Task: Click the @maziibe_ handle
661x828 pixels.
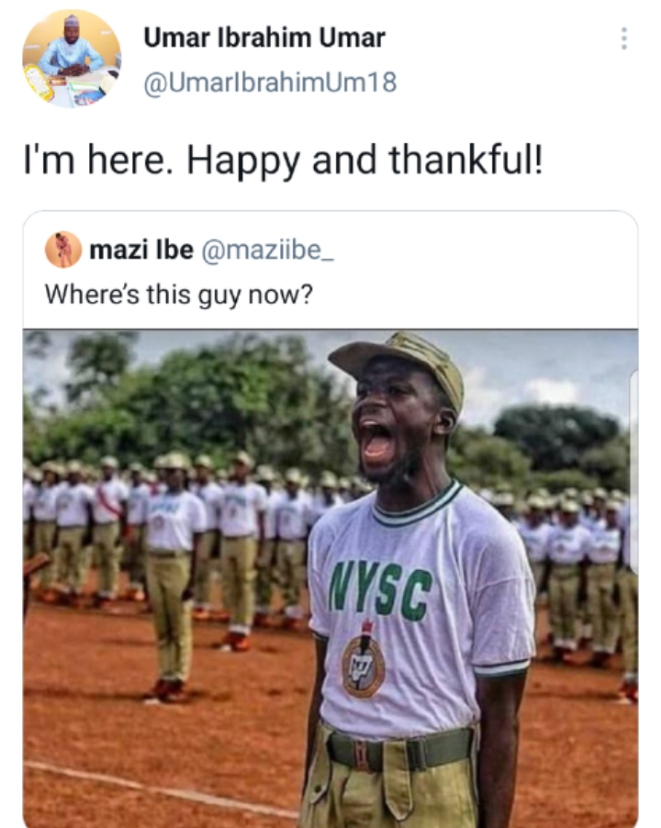Action: click(268, 250)
